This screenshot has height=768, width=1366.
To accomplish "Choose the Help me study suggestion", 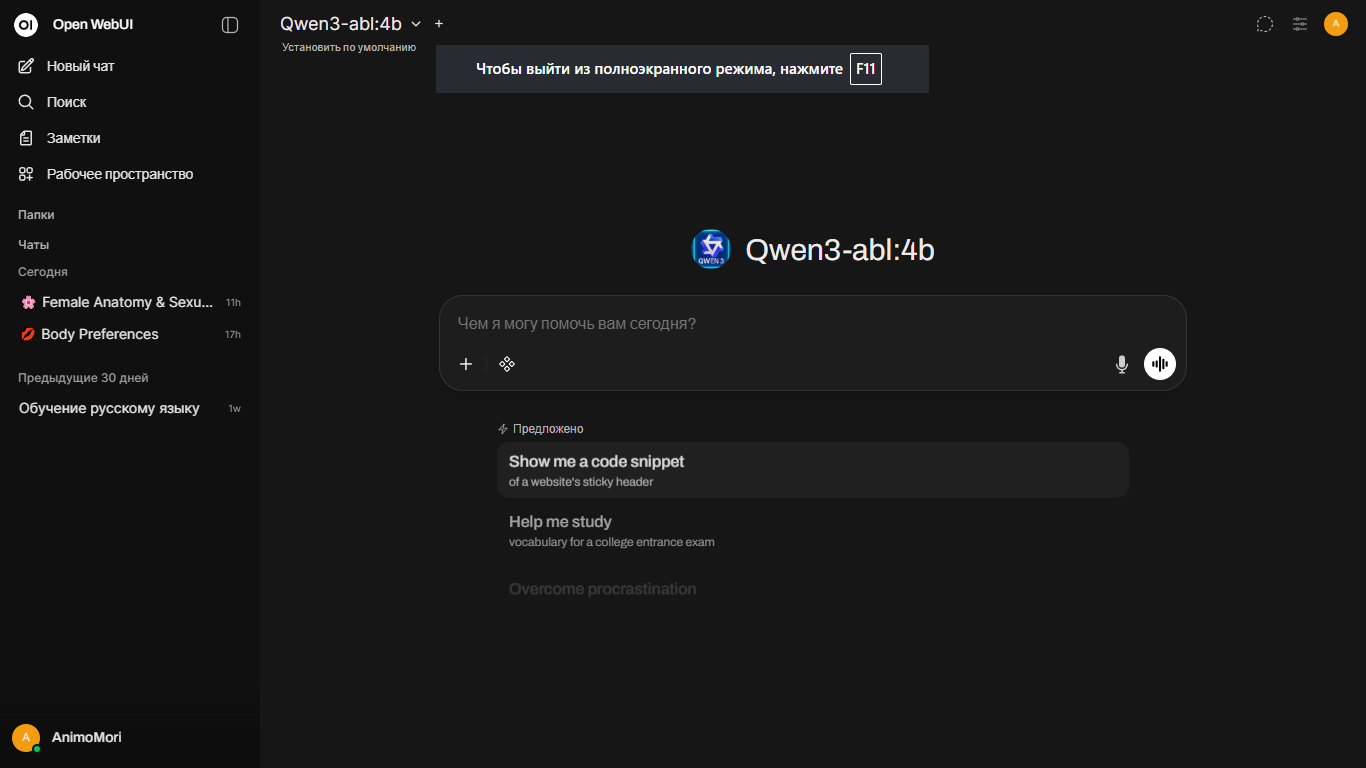I will coord(813,531).
